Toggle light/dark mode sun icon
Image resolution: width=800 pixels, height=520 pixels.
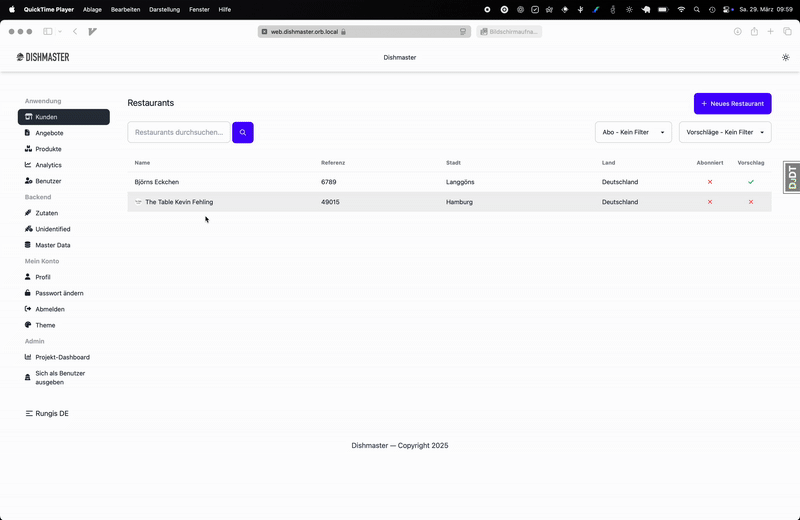point(785,57)
